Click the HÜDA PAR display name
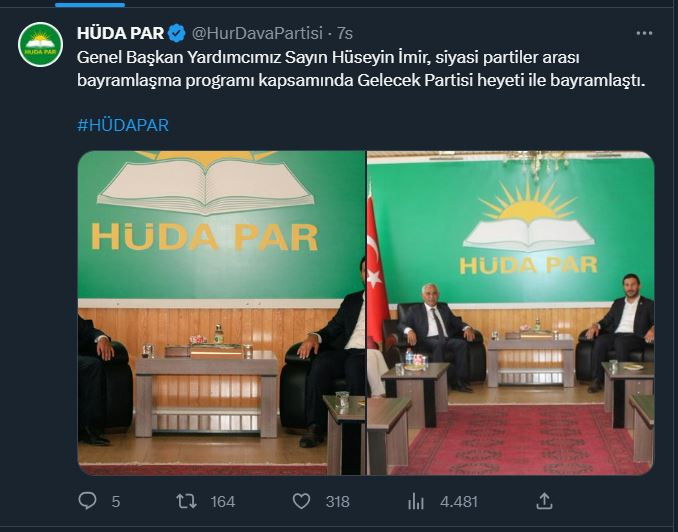Viewport: 678px width, 532px height. click(120, 33)
